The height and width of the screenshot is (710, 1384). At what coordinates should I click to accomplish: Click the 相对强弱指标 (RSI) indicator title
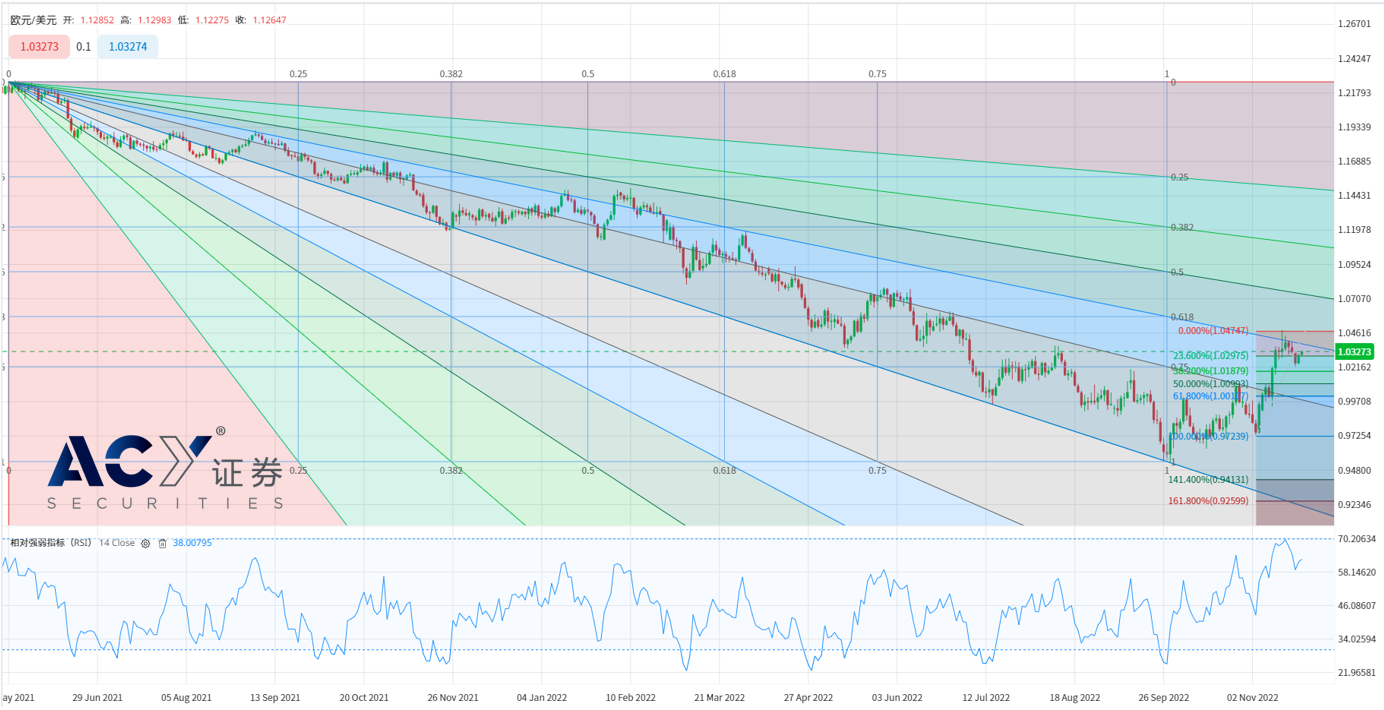click(51, 543)
